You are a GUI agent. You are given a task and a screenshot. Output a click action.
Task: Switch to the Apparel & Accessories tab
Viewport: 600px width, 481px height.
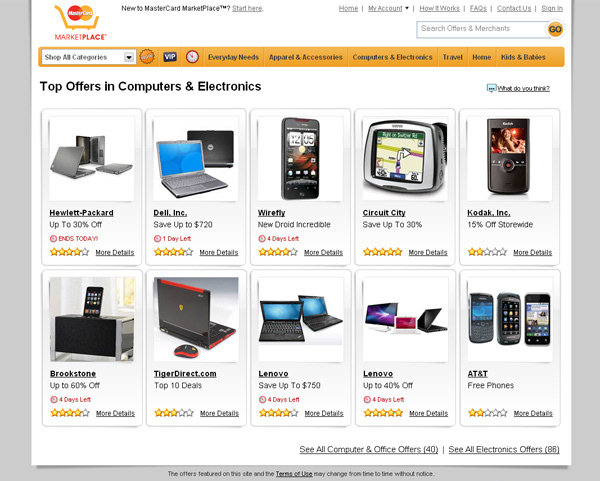pyautogui.click(x=305, y=57)
